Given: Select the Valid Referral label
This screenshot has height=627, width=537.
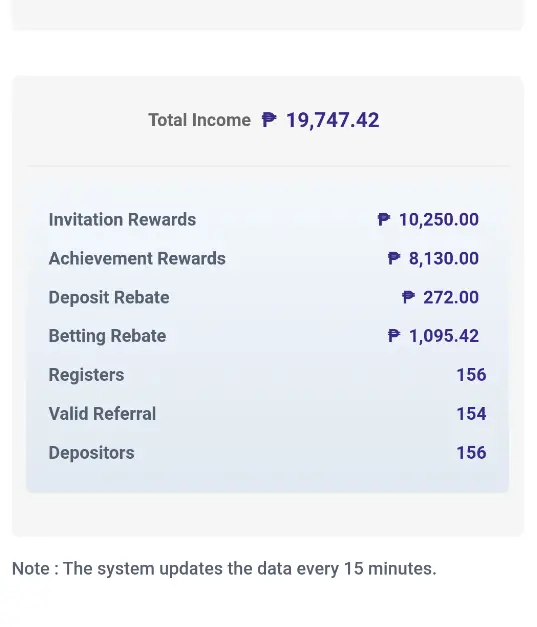Looking at the screenshot, I should (x=102, y=413).
